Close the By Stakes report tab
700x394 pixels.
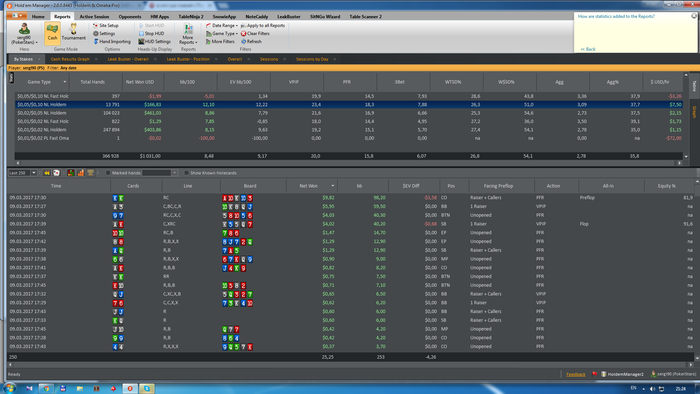click(39, 59)
